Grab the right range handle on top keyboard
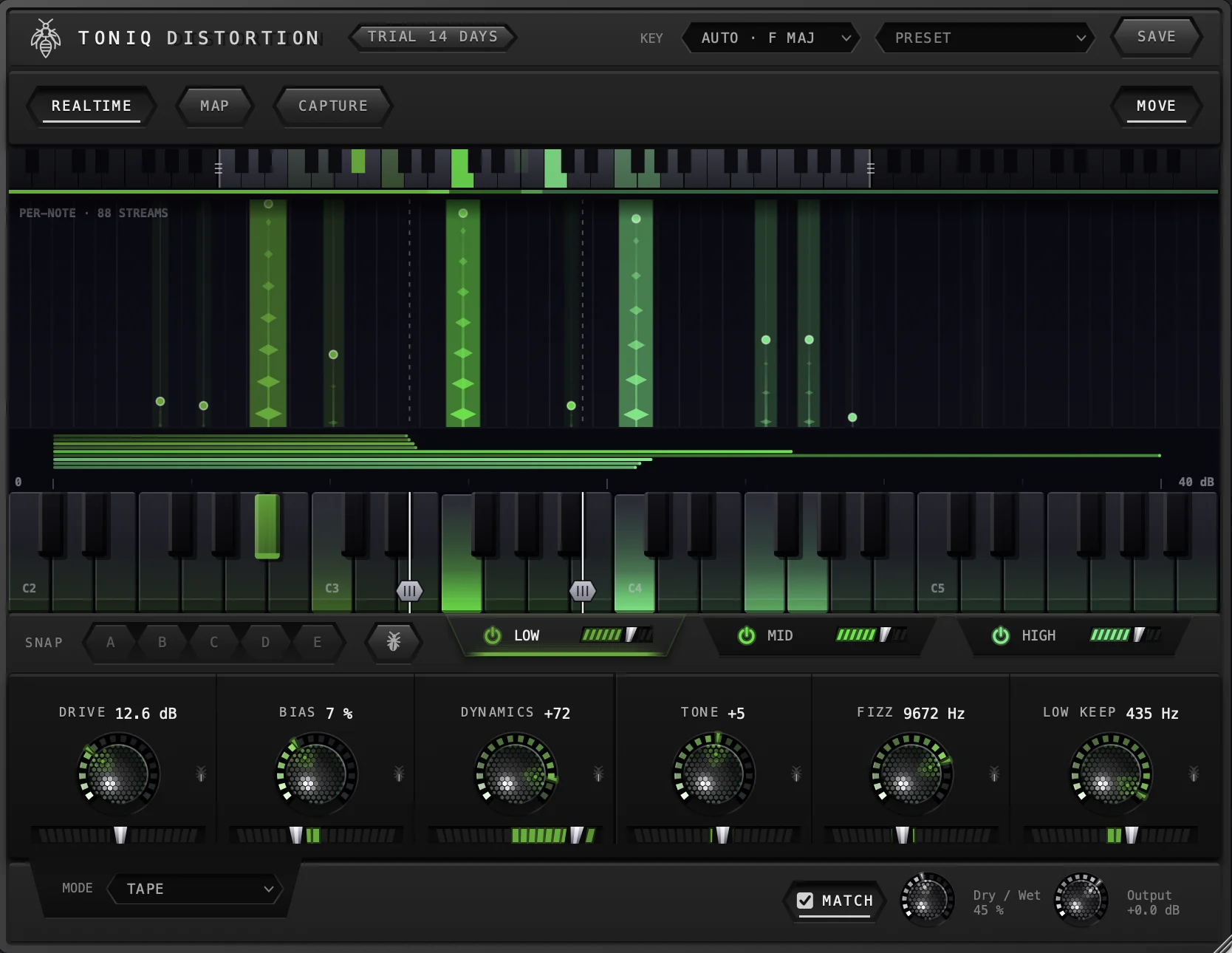The width and height of the screenshot is (1232, 953). [x=871, y=168]
